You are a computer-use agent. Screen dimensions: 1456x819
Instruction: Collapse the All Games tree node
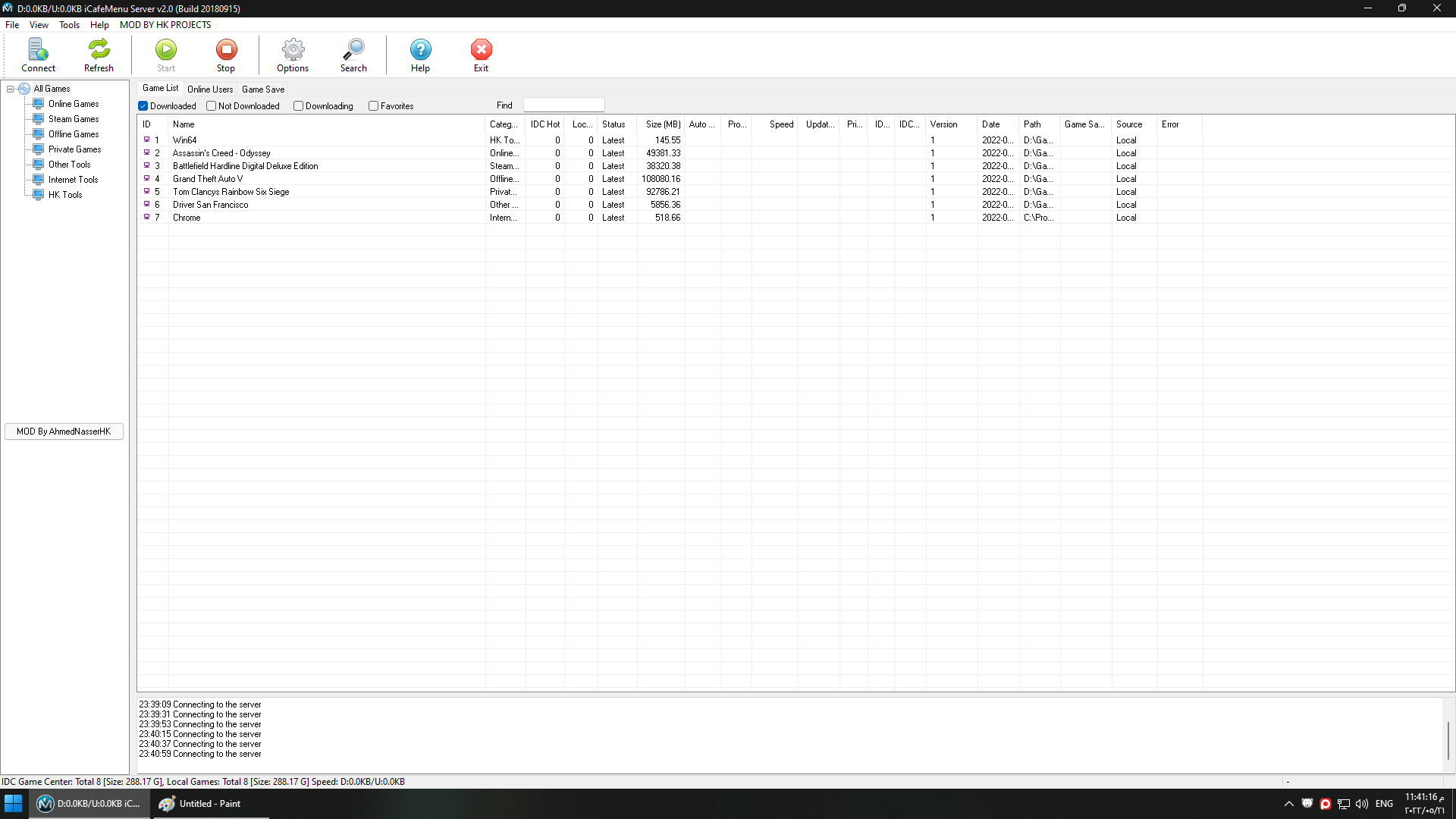tap(11, 89)
